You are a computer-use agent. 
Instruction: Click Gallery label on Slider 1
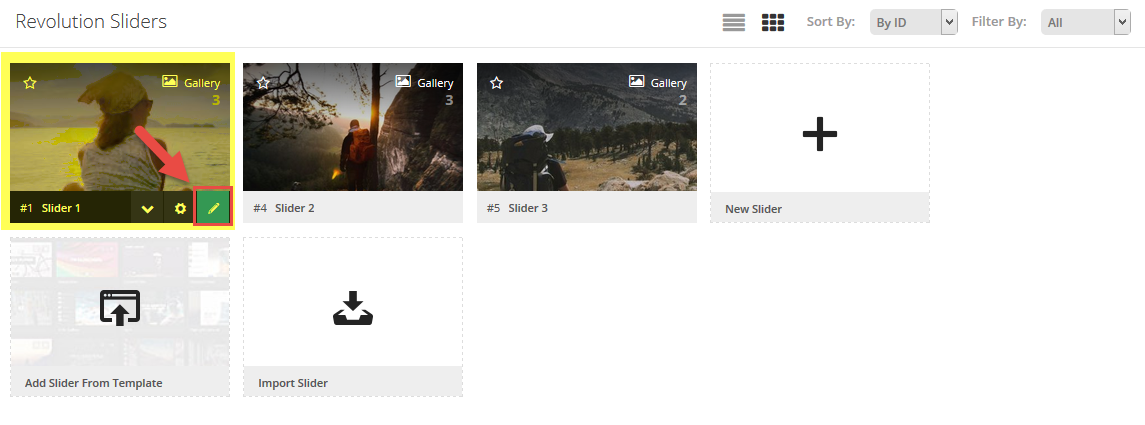[202, 83]
